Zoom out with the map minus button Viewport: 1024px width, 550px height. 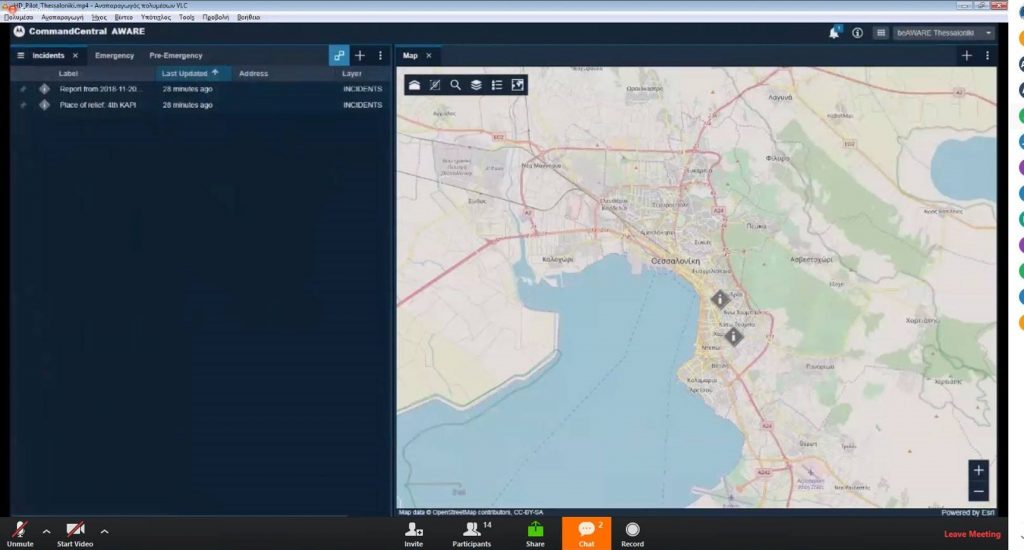click(x=978, y=491)
